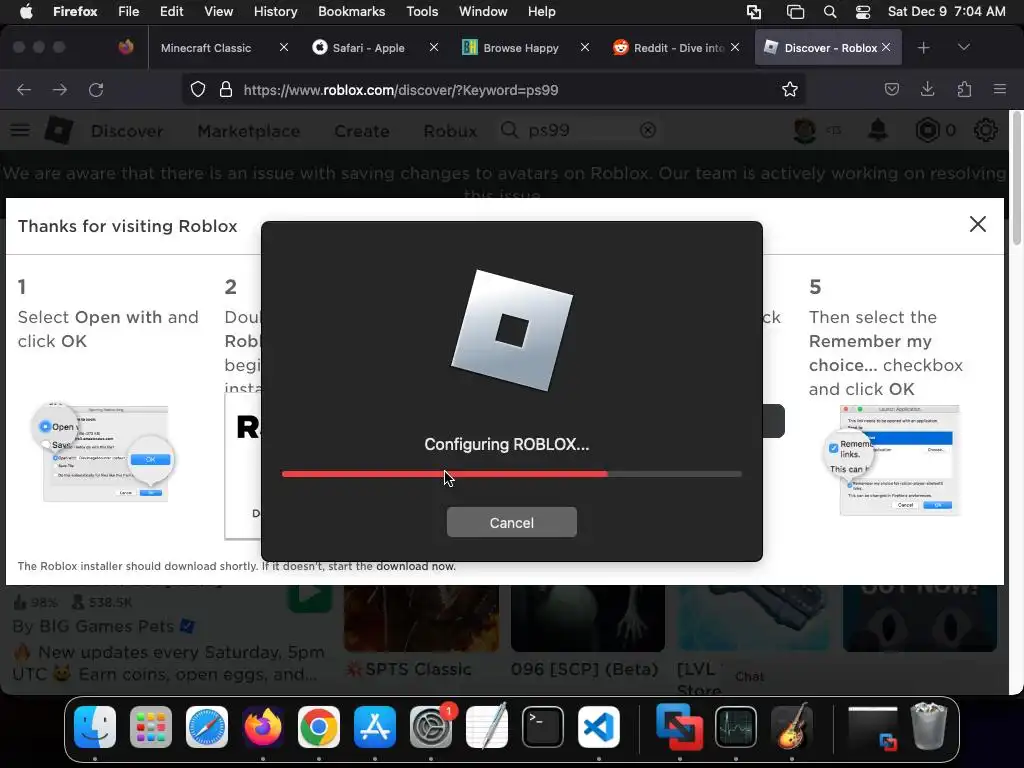Viewport: 1024px width, 768px height.
Task: Bookmark this page with the star
Action: point(790,89)
